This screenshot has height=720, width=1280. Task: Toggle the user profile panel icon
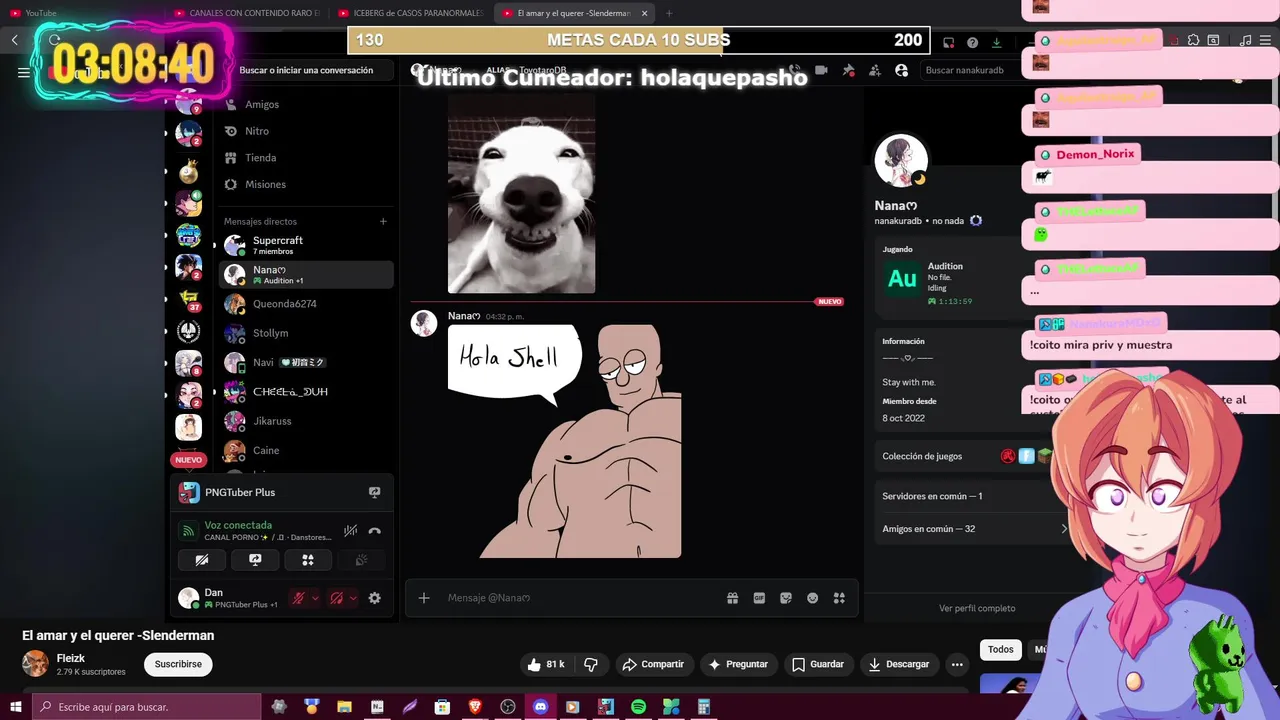pyautogui.click(x=902, y=70)
